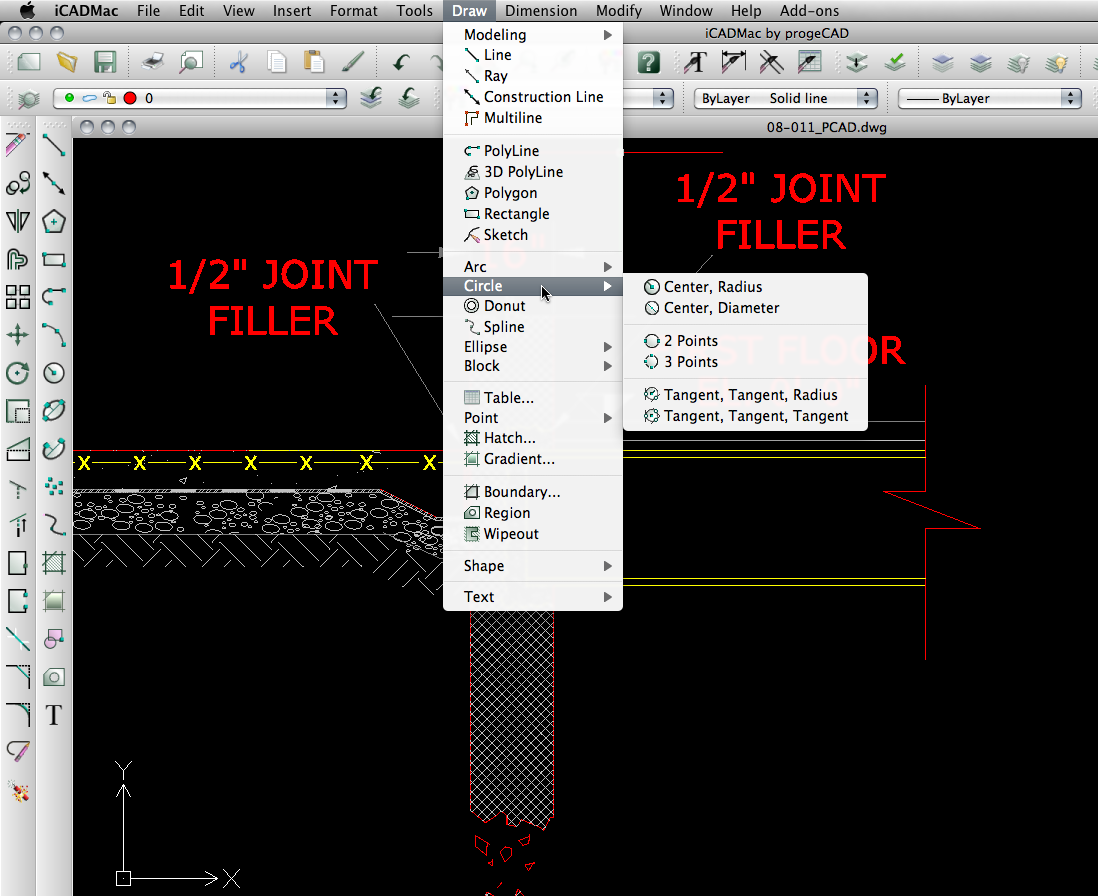Image resolution: width=1098 pixels, height=896 pixels.
Task: Undo last action with the arrow icon
Action: tap(400, 63)
